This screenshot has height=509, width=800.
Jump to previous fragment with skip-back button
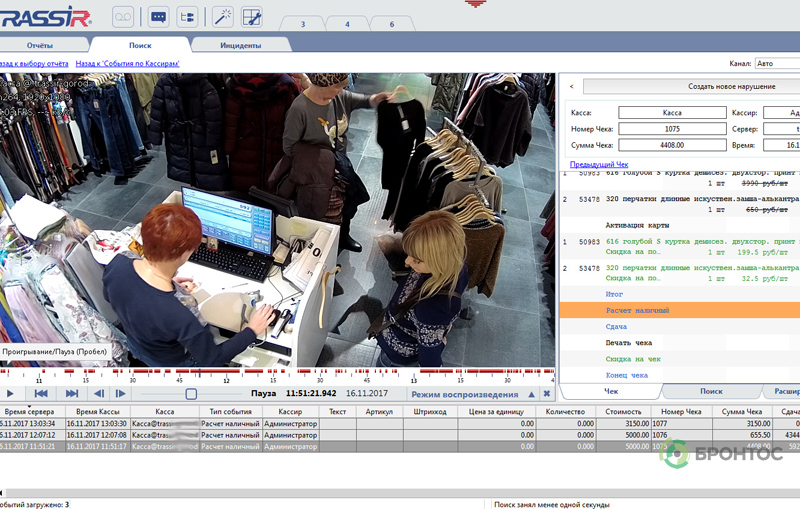[41, 394]
